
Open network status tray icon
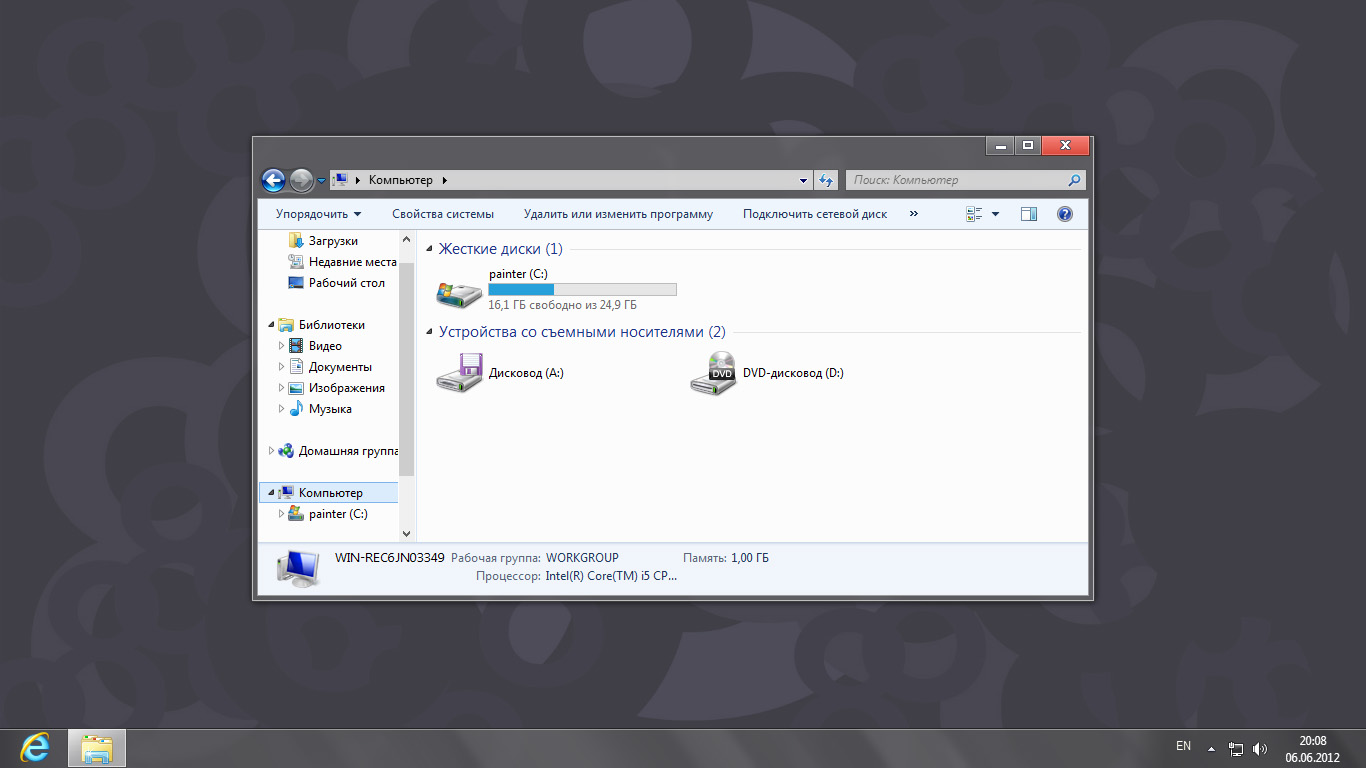pyautogui.click(x=1236, y=748)
